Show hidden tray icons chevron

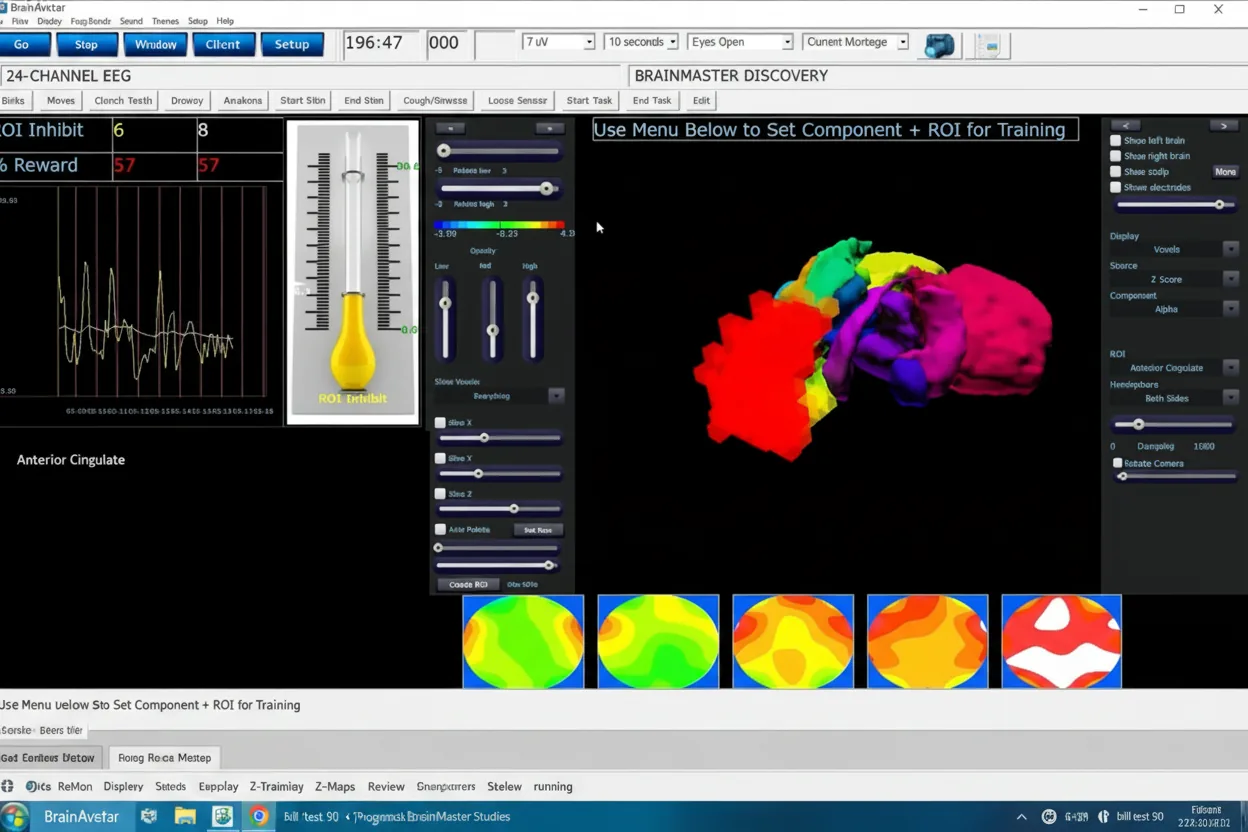coord(1021,817)
